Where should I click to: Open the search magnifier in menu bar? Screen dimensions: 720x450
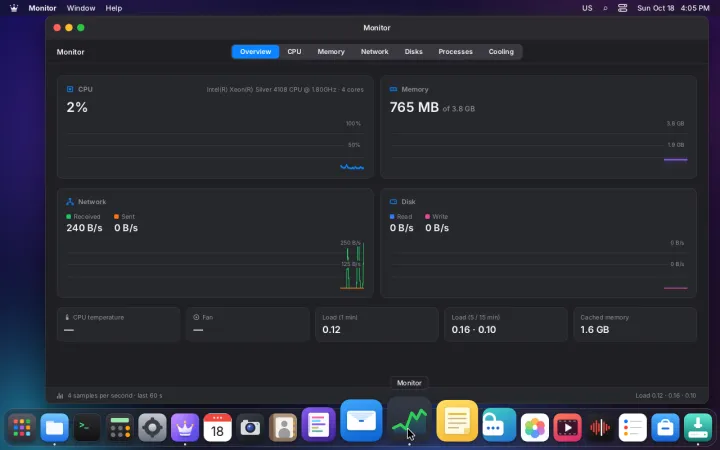(605, 8)
